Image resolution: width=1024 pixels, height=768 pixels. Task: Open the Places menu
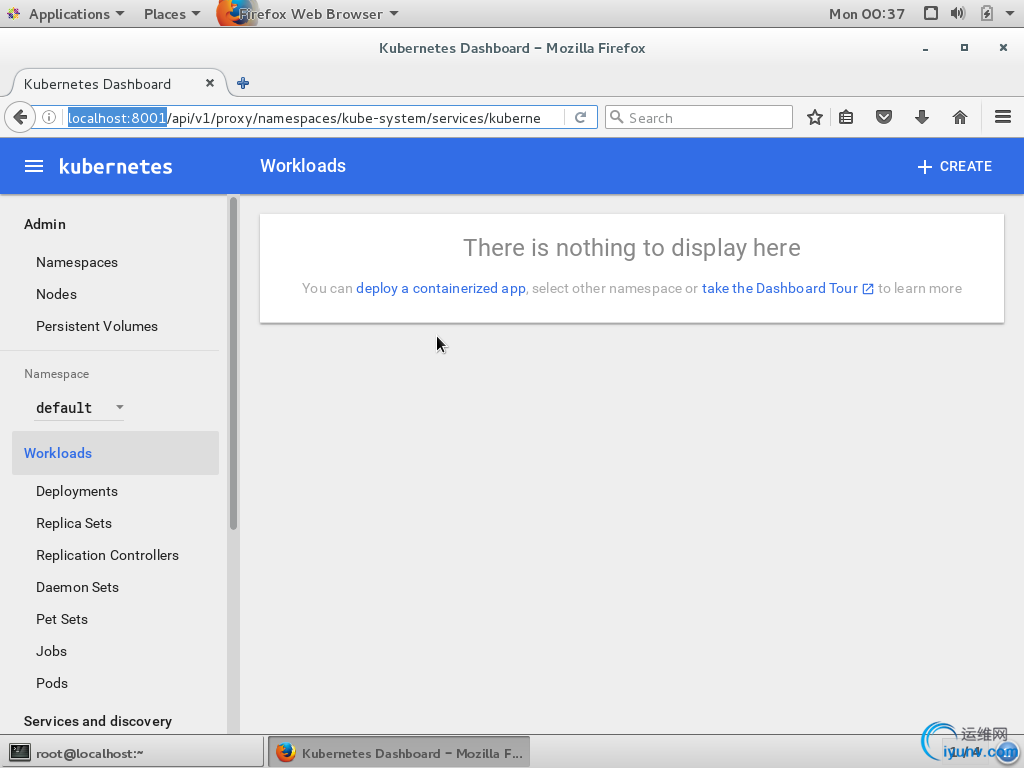pyautogui.click(x=172, y=14)
